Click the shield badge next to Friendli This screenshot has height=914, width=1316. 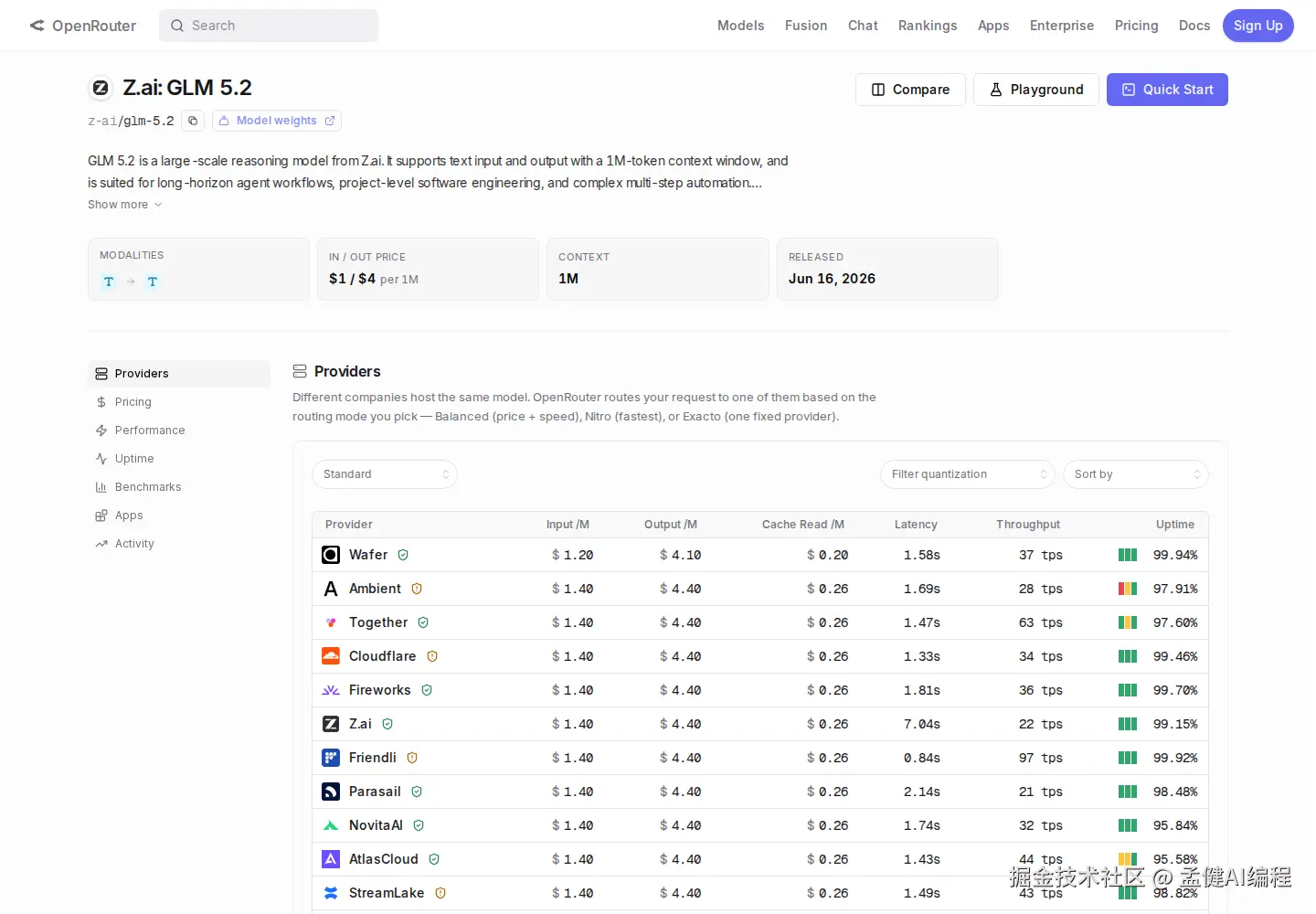(412, 758)
